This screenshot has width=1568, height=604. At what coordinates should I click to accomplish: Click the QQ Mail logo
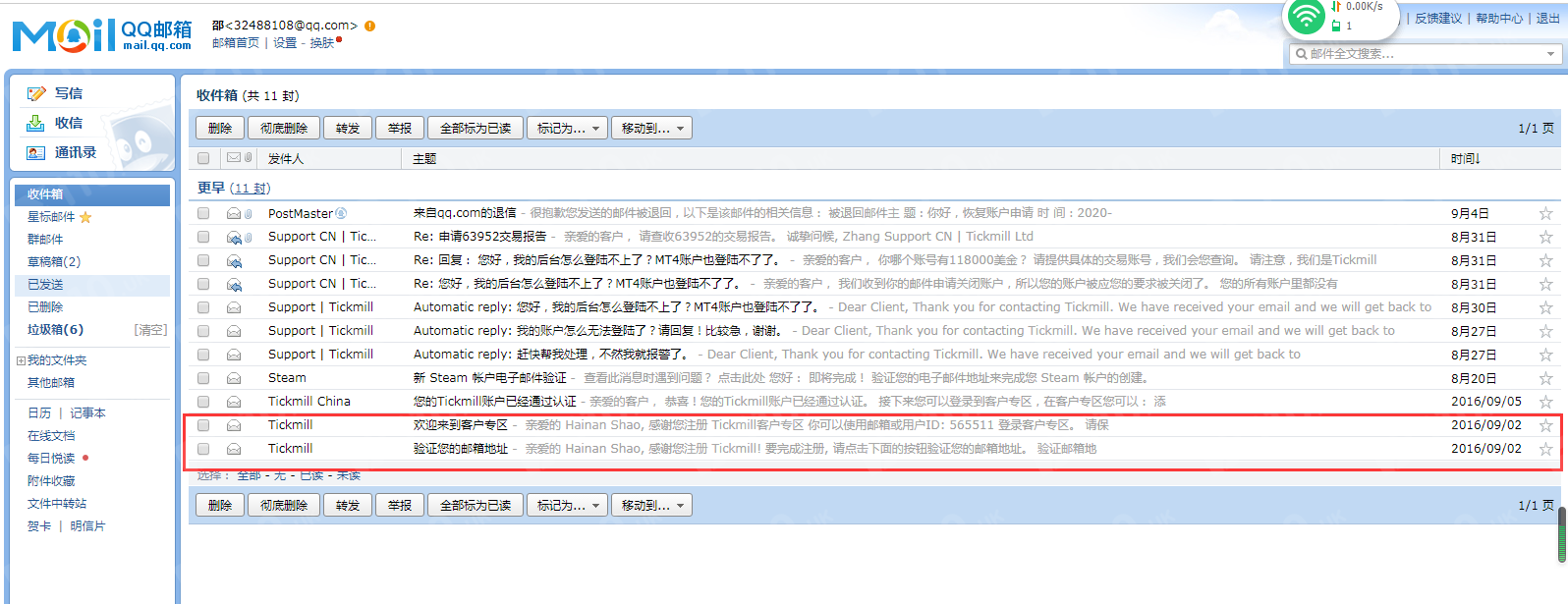coord(102,35)
